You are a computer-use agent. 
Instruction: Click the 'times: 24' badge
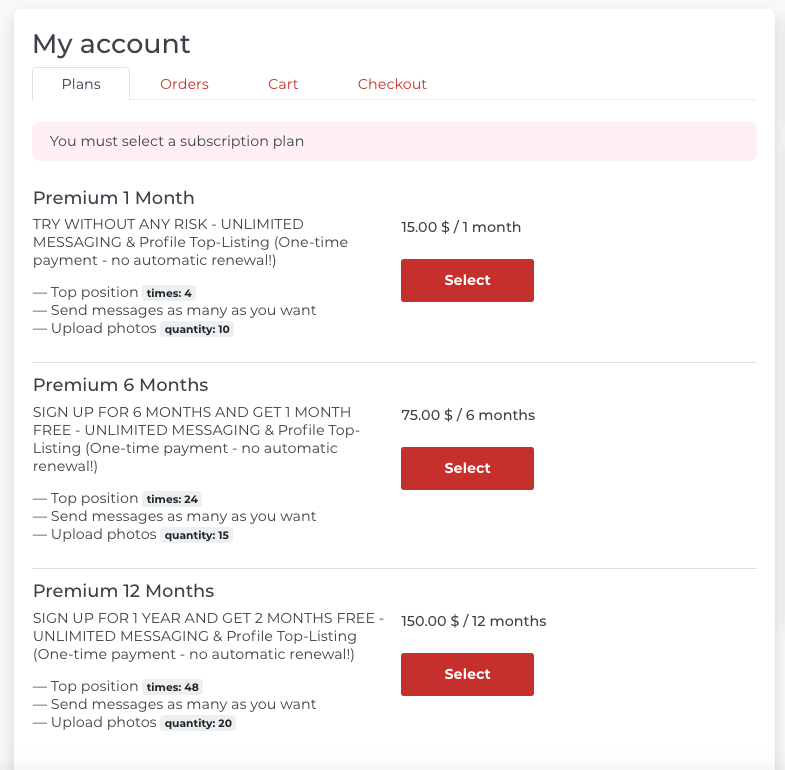(x=172, y=499)
